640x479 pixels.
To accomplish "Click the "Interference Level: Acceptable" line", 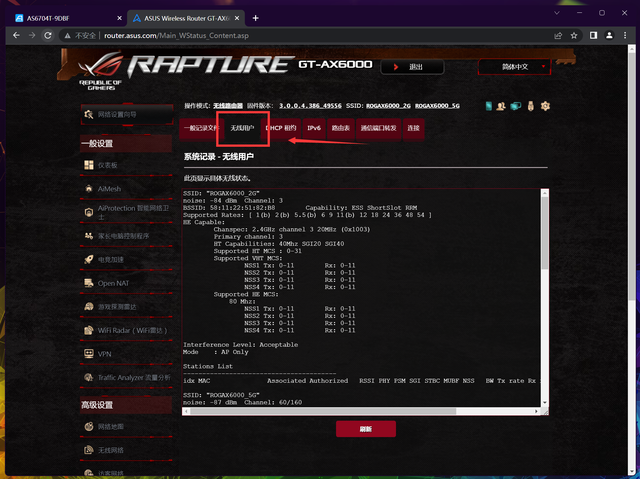I will click(240, 345).
